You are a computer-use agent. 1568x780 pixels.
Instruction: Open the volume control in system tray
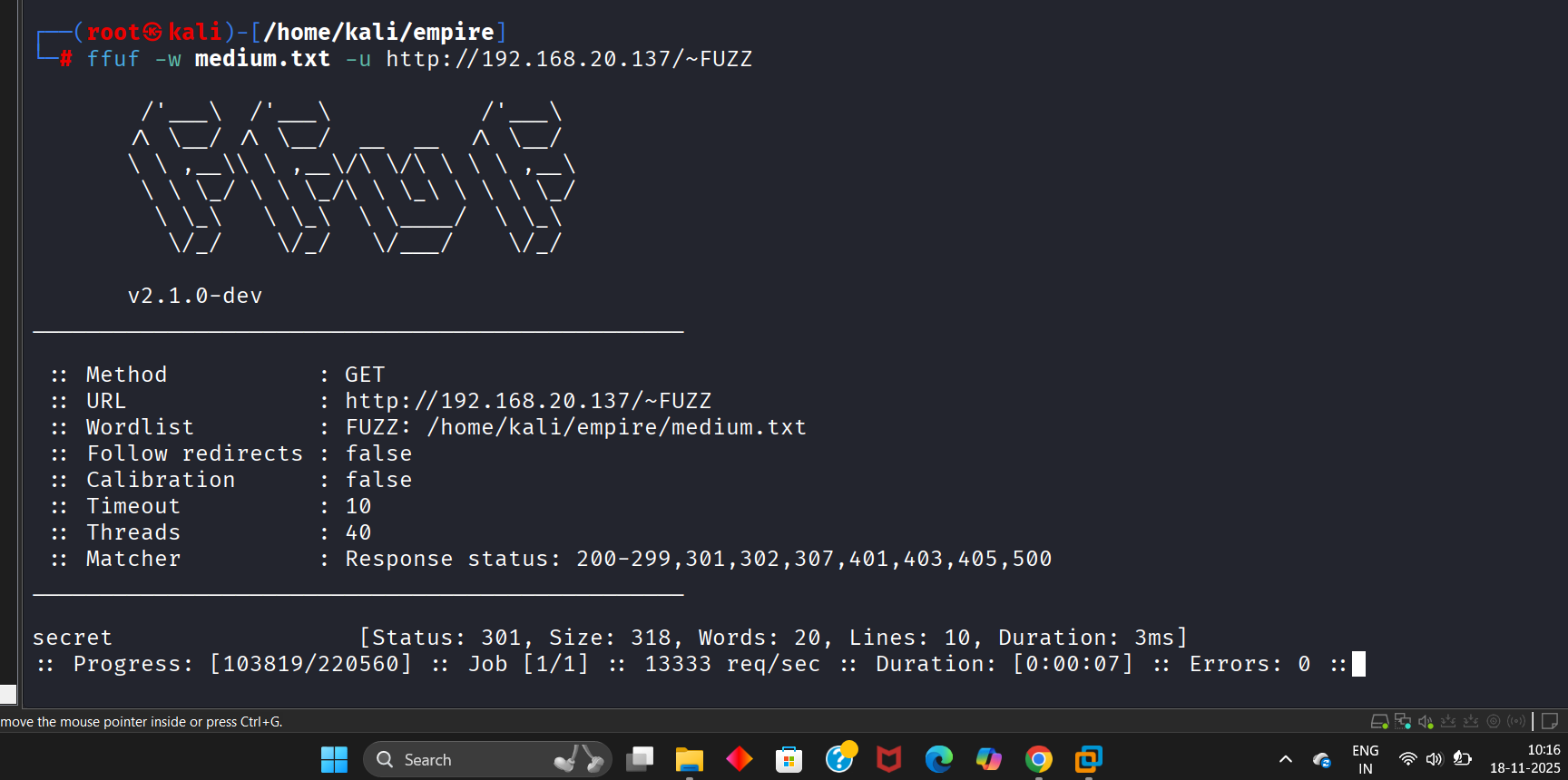[x=1434, y=759]
